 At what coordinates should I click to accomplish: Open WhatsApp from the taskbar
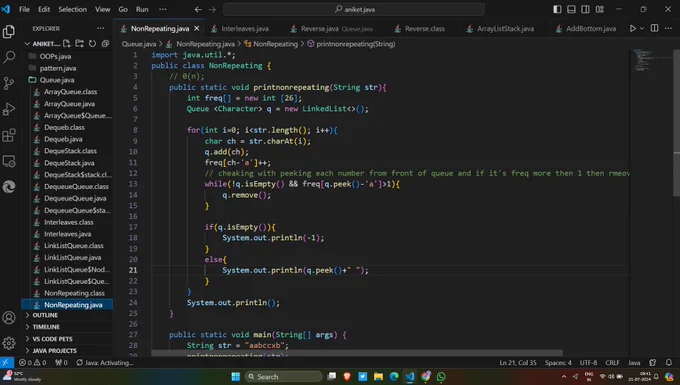(x=441, y=376)
